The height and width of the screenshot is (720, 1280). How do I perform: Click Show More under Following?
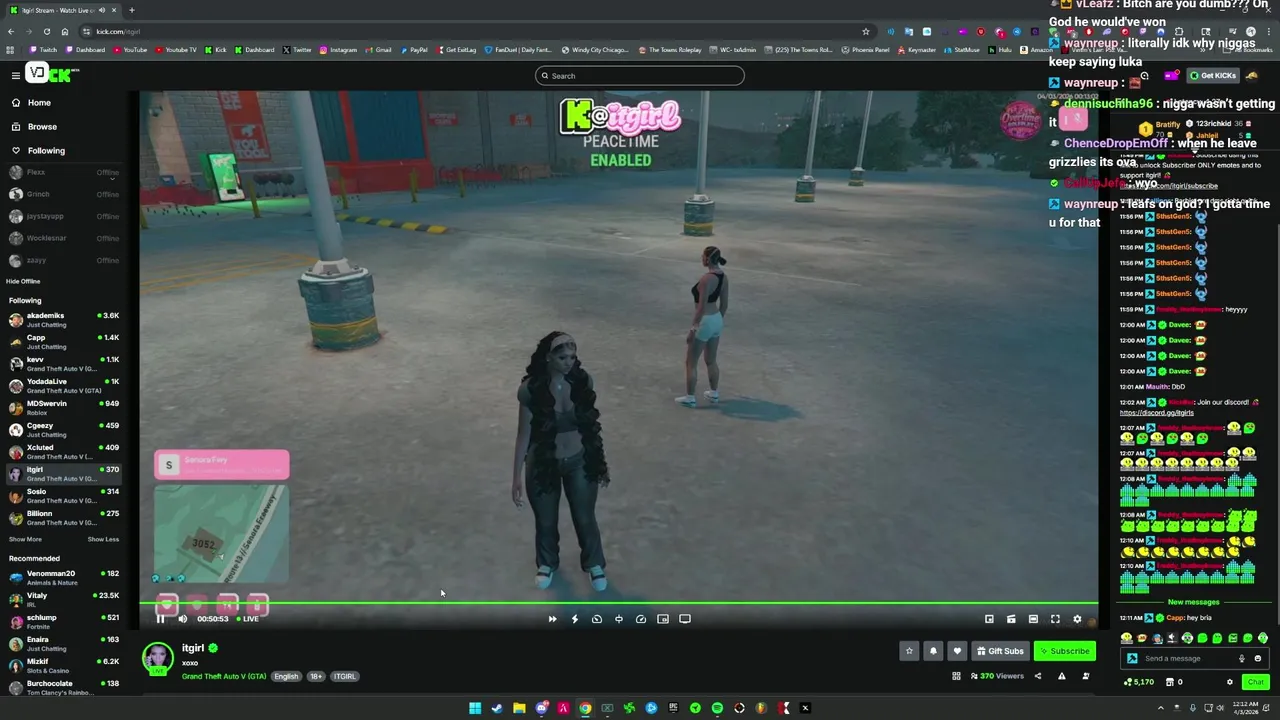pos(25,539)
